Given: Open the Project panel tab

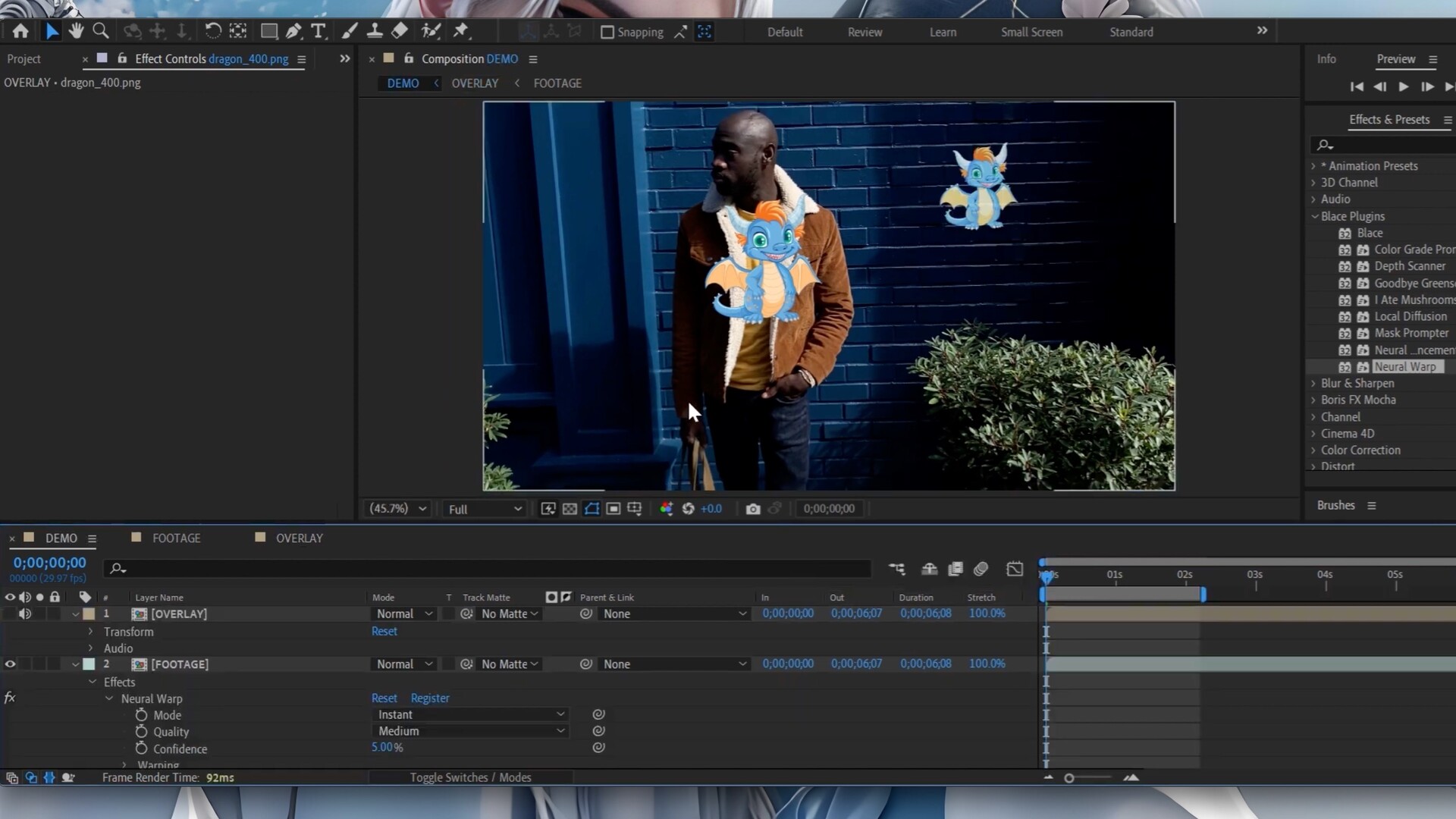Looking at the screenshot, I should pyautogui.click(x=24, y=58).
